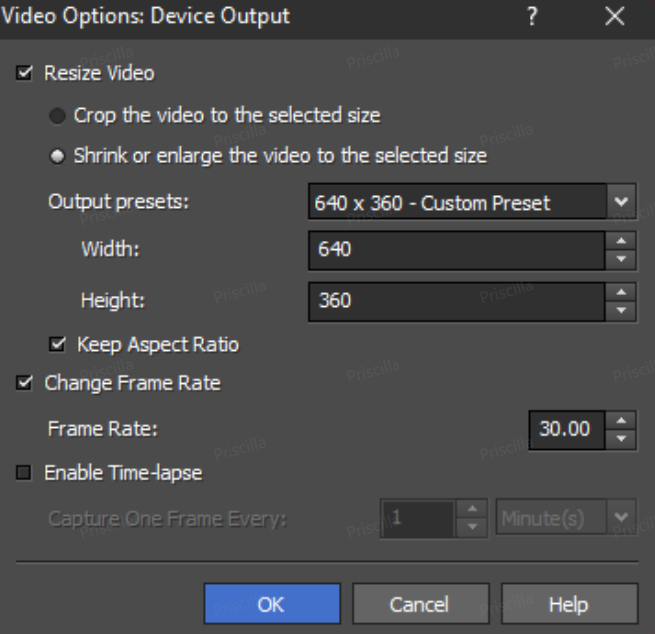Decrease Frame Rate with down arrow
Screen dimensions: 655x634
pyautogui.click(x=621, y=438)
